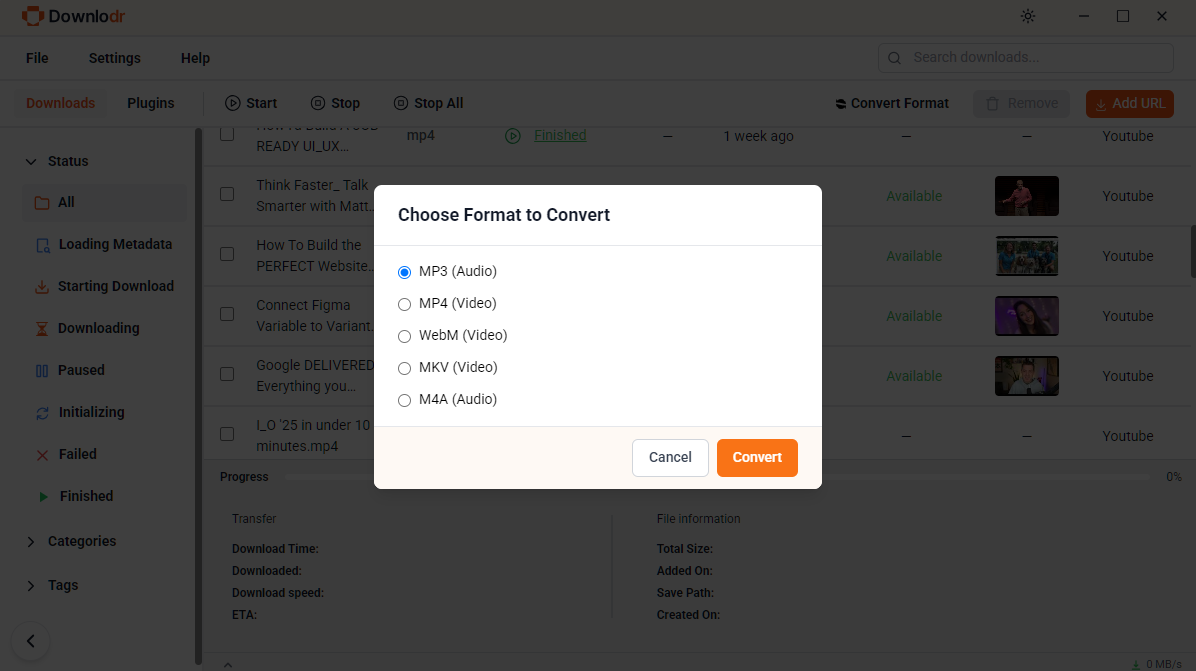This screenshot has width=1196, height=671.
Task: Toggle the light/dark theme sun icon
Action: coord(1028,17)
